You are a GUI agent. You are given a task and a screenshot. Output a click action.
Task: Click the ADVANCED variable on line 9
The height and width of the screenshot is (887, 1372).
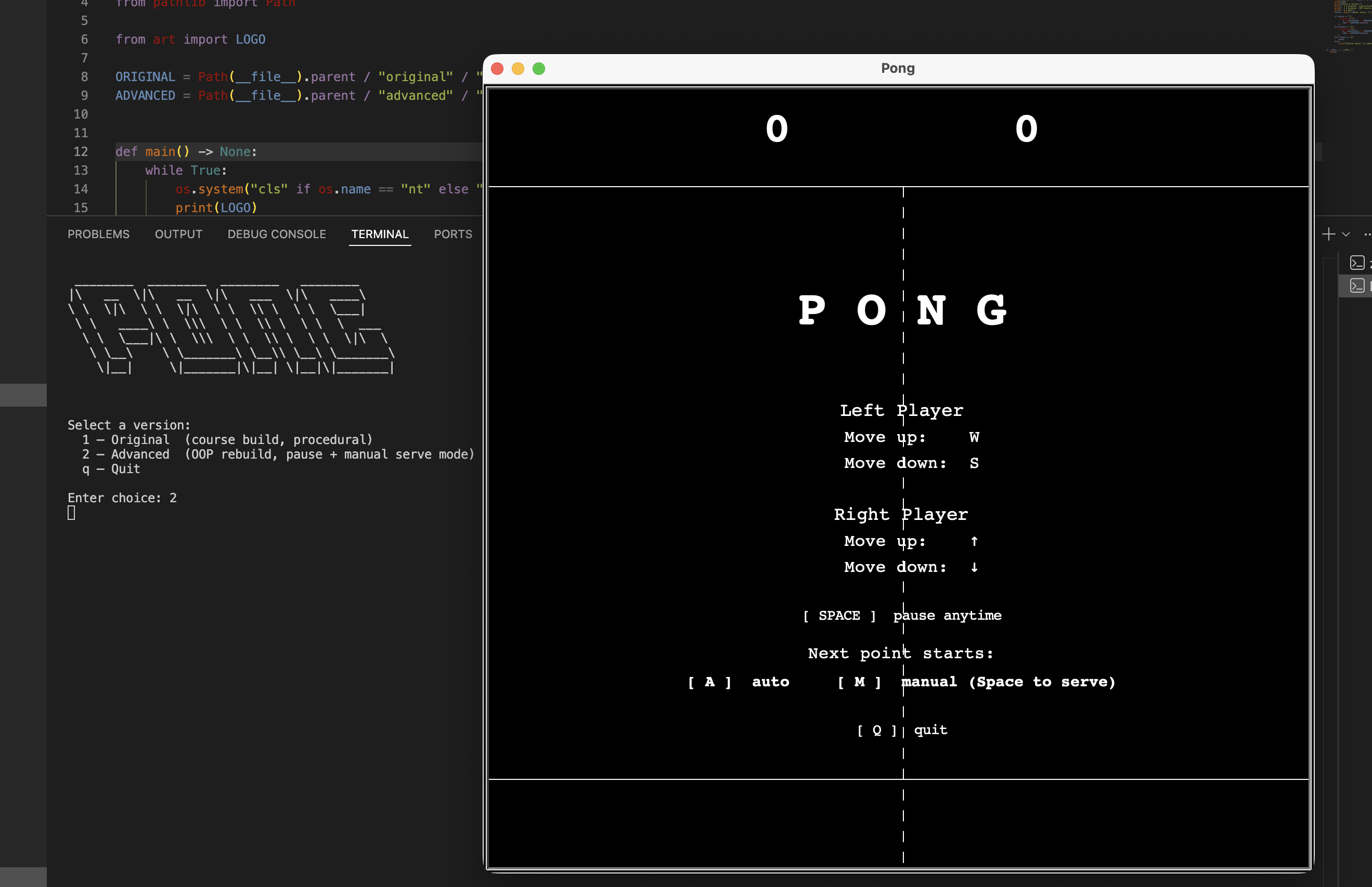tap(145, 96)
